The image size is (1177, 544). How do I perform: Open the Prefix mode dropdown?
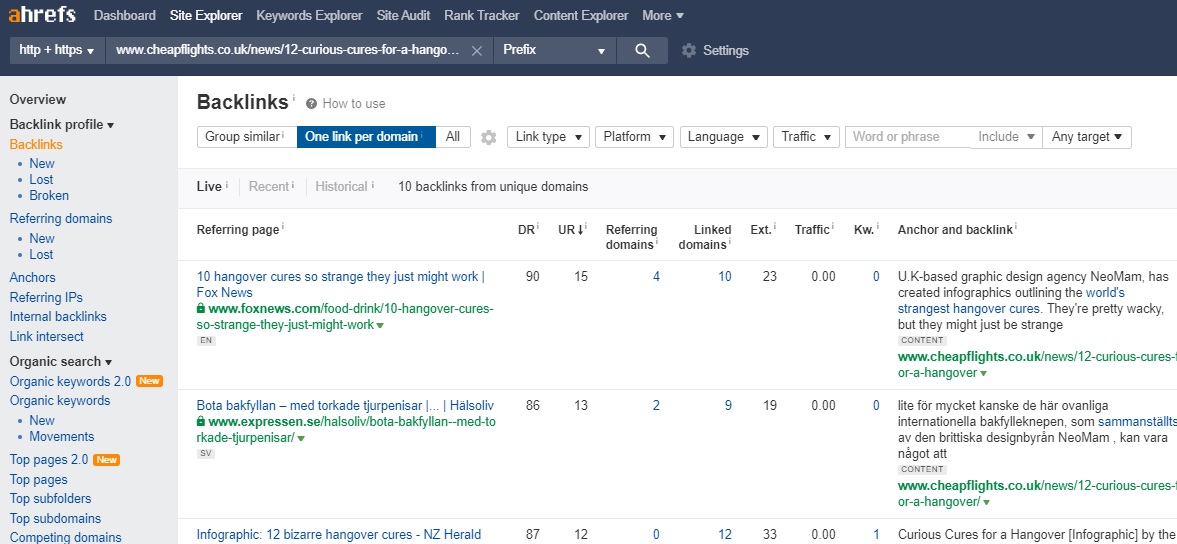[x=554, y=50]
